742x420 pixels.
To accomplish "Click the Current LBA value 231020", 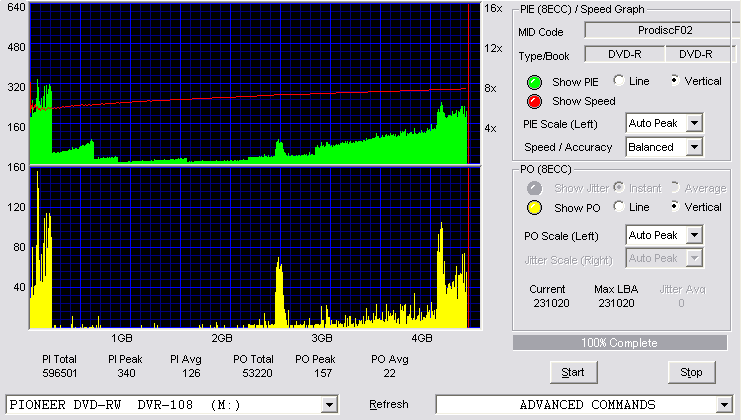I will (551, 303).
